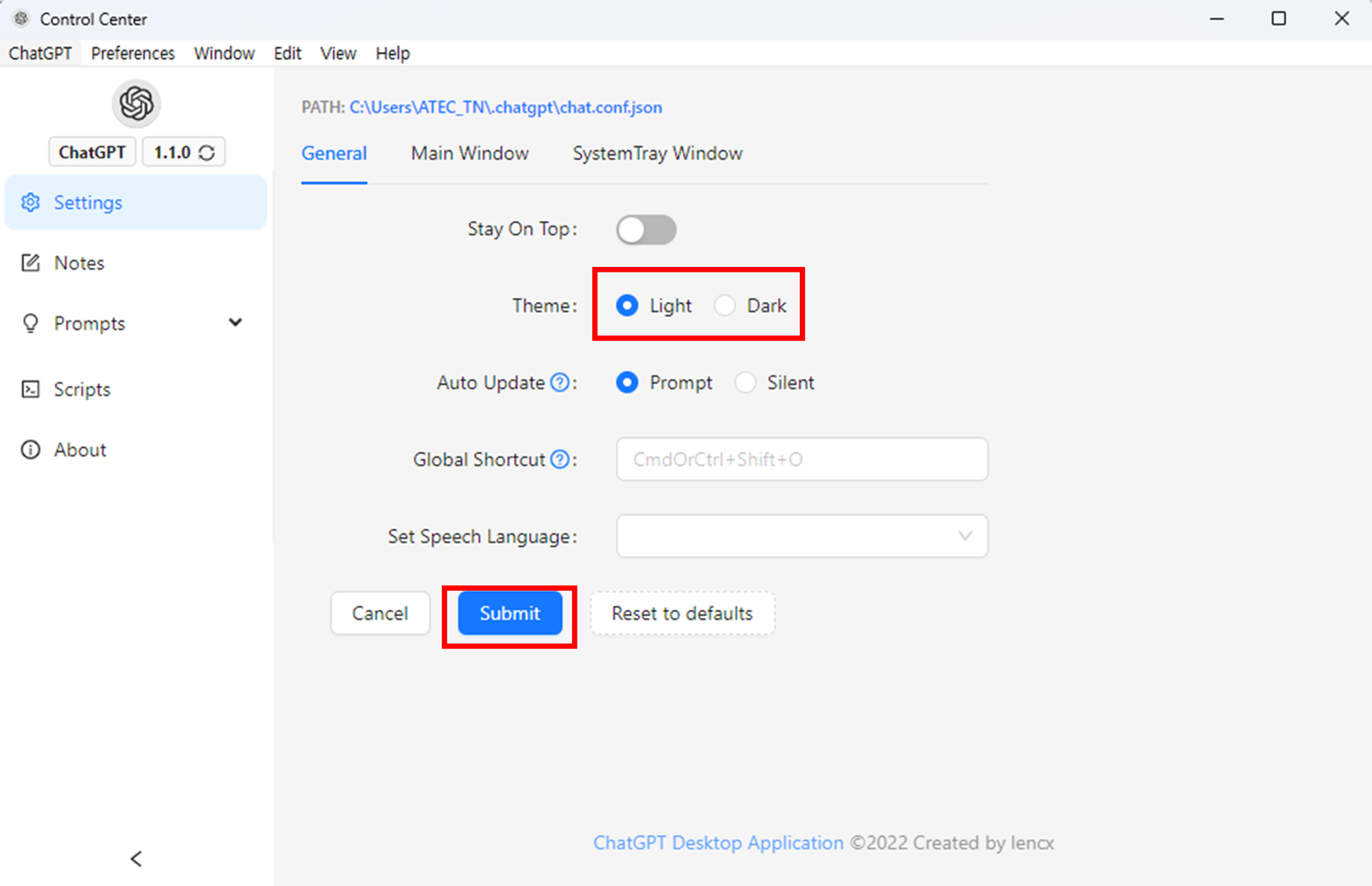
Task: Open the Window menu
Action: 224,54
